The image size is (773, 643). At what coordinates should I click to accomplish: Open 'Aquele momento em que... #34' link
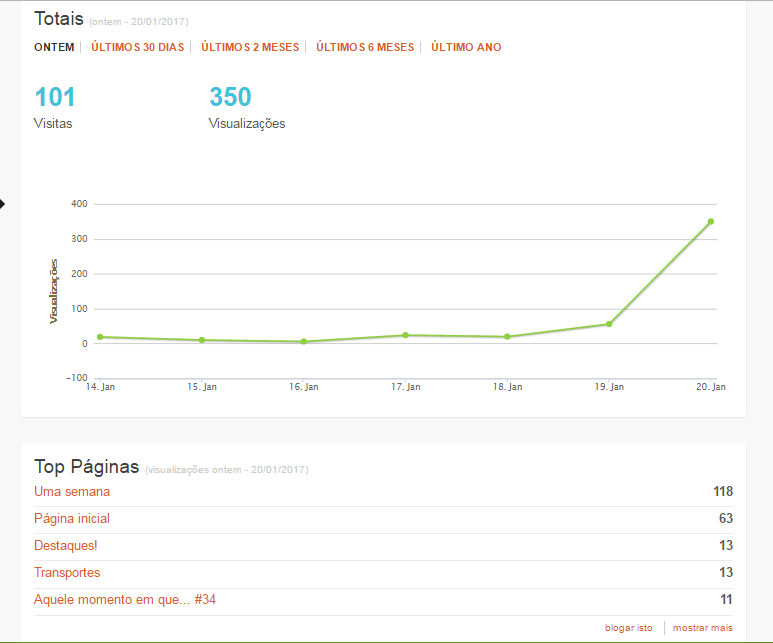coord(125,600)
